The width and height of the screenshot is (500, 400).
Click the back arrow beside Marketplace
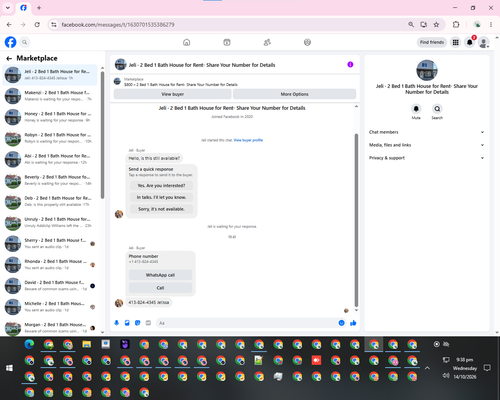point(9,58)
